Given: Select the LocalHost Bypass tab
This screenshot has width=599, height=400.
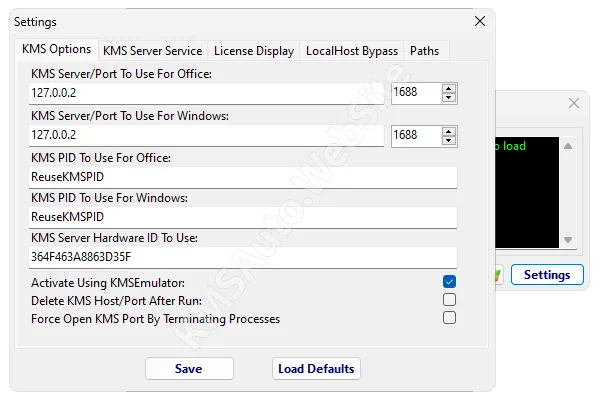Looking at the screenshot, I should (352, 51).
